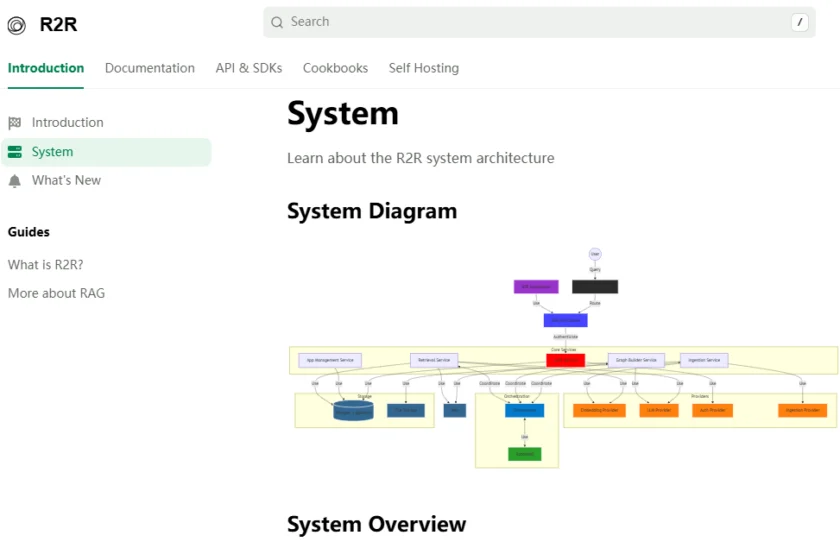The width and height of the screenshot is (840, 548).
Task: Click the User circle node in diagram
Action: 595,254
